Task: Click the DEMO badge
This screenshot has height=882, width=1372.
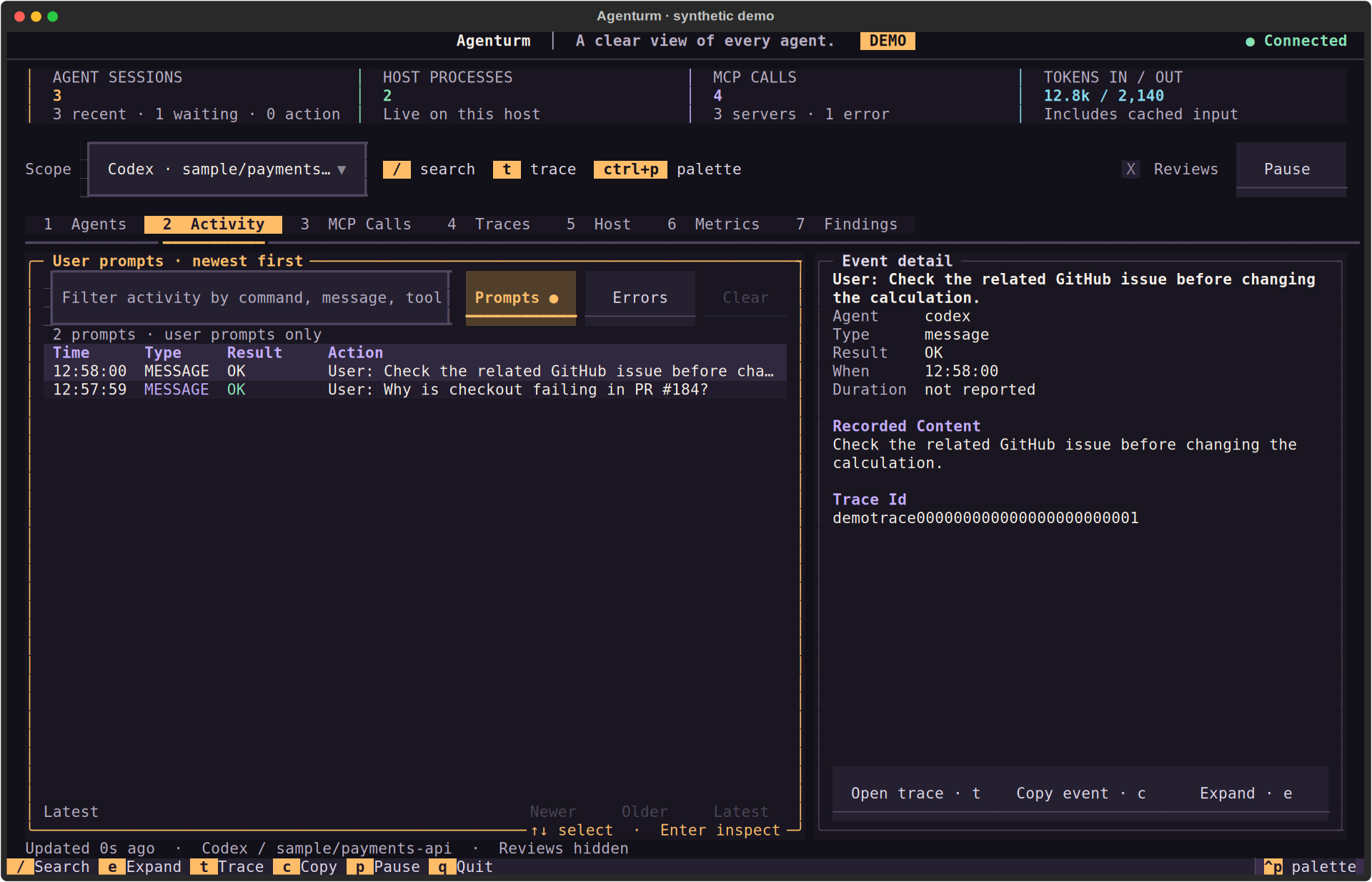Action: pos(888,41)
